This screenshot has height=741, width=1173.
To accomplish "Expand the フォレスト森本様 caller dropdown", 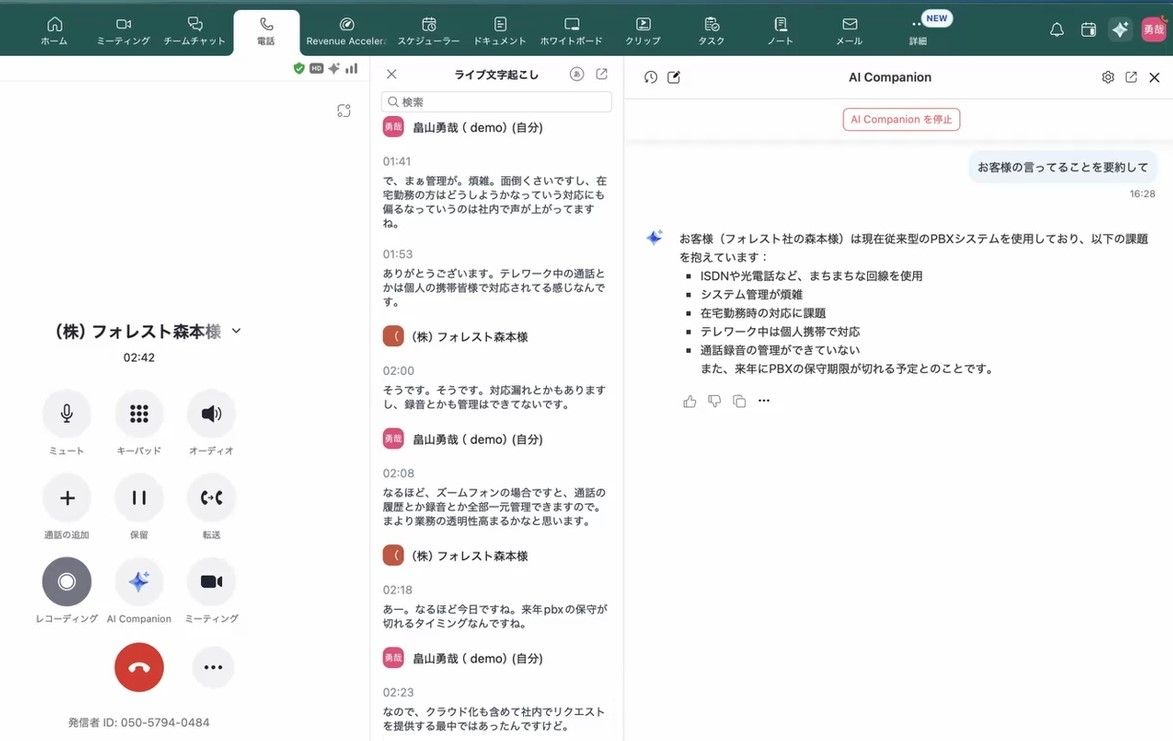I will (236, 330).
